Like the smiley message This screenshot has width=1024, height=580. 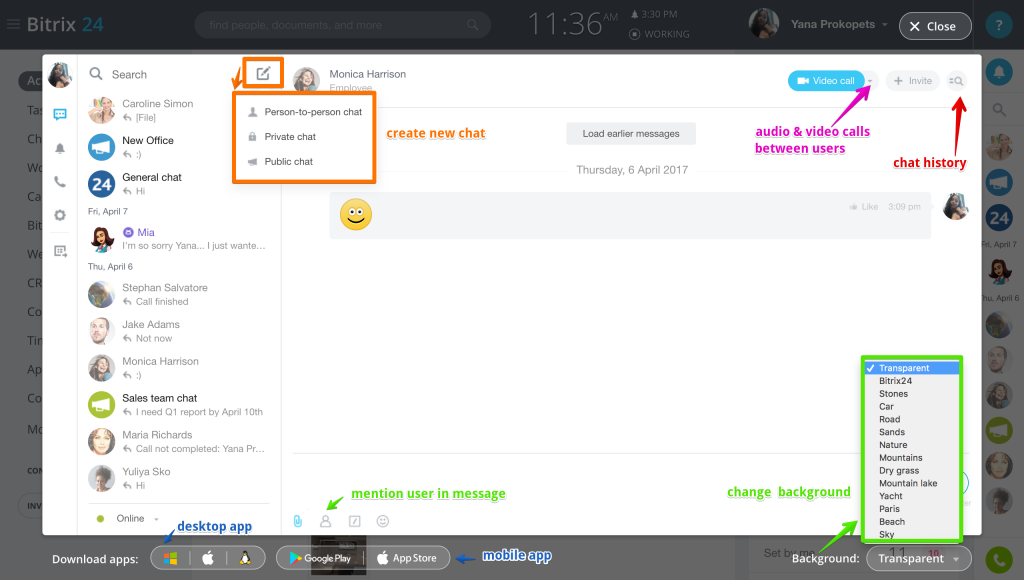863,207
